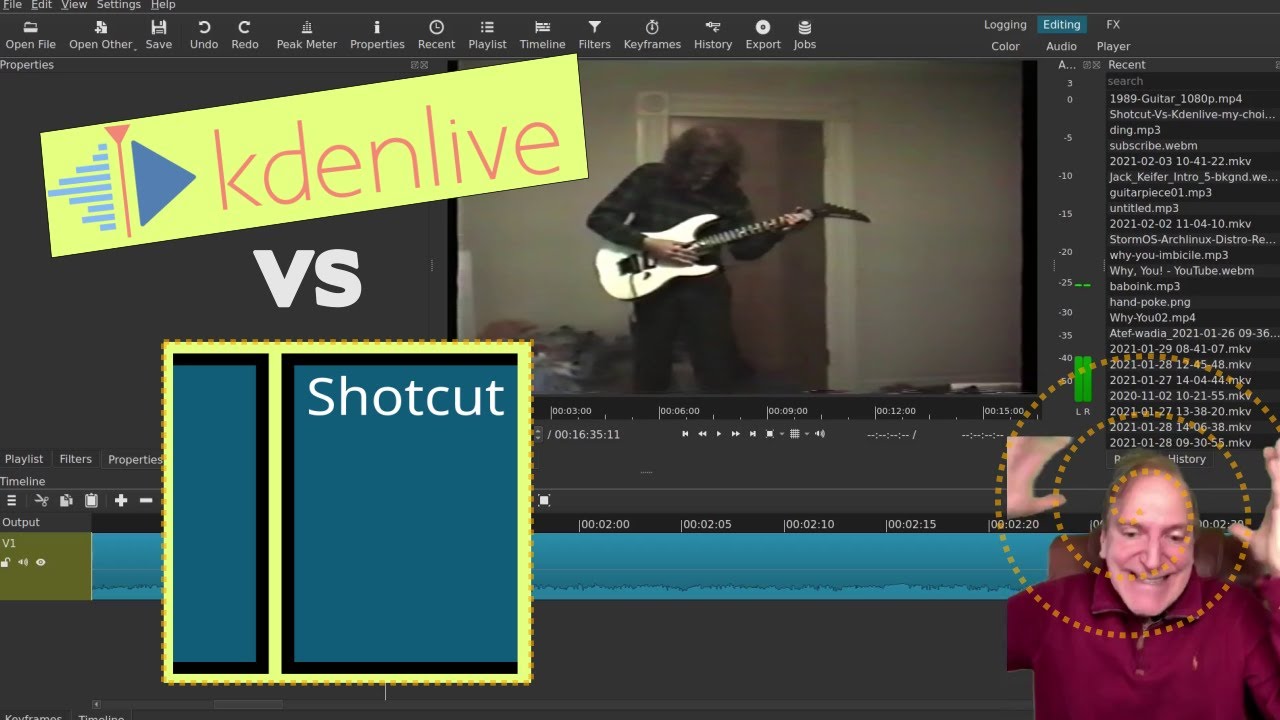Switch to the Editing layout

[1062, 25]
